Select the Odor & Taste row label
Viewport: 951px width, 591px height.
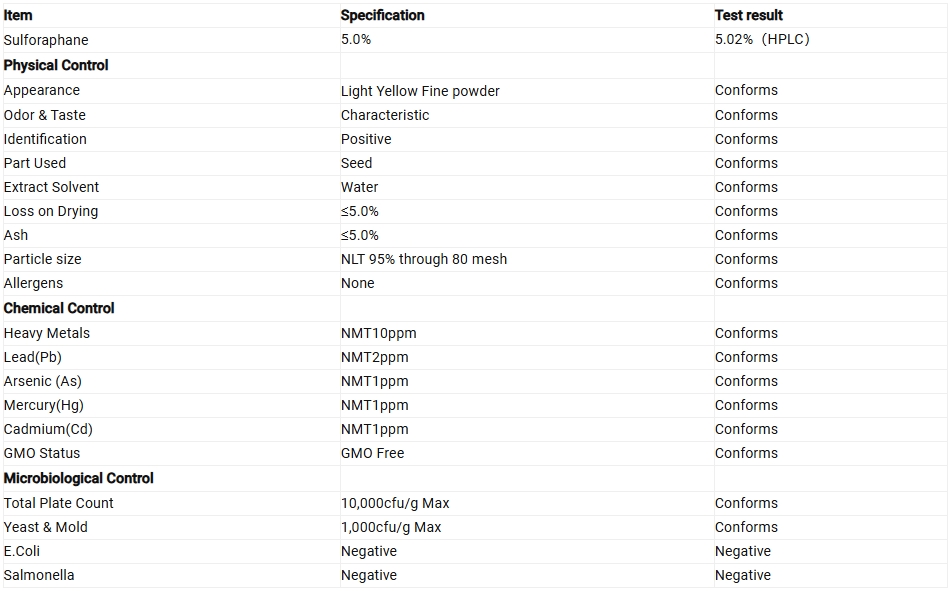pyautogui.click(x=44, y=115)
